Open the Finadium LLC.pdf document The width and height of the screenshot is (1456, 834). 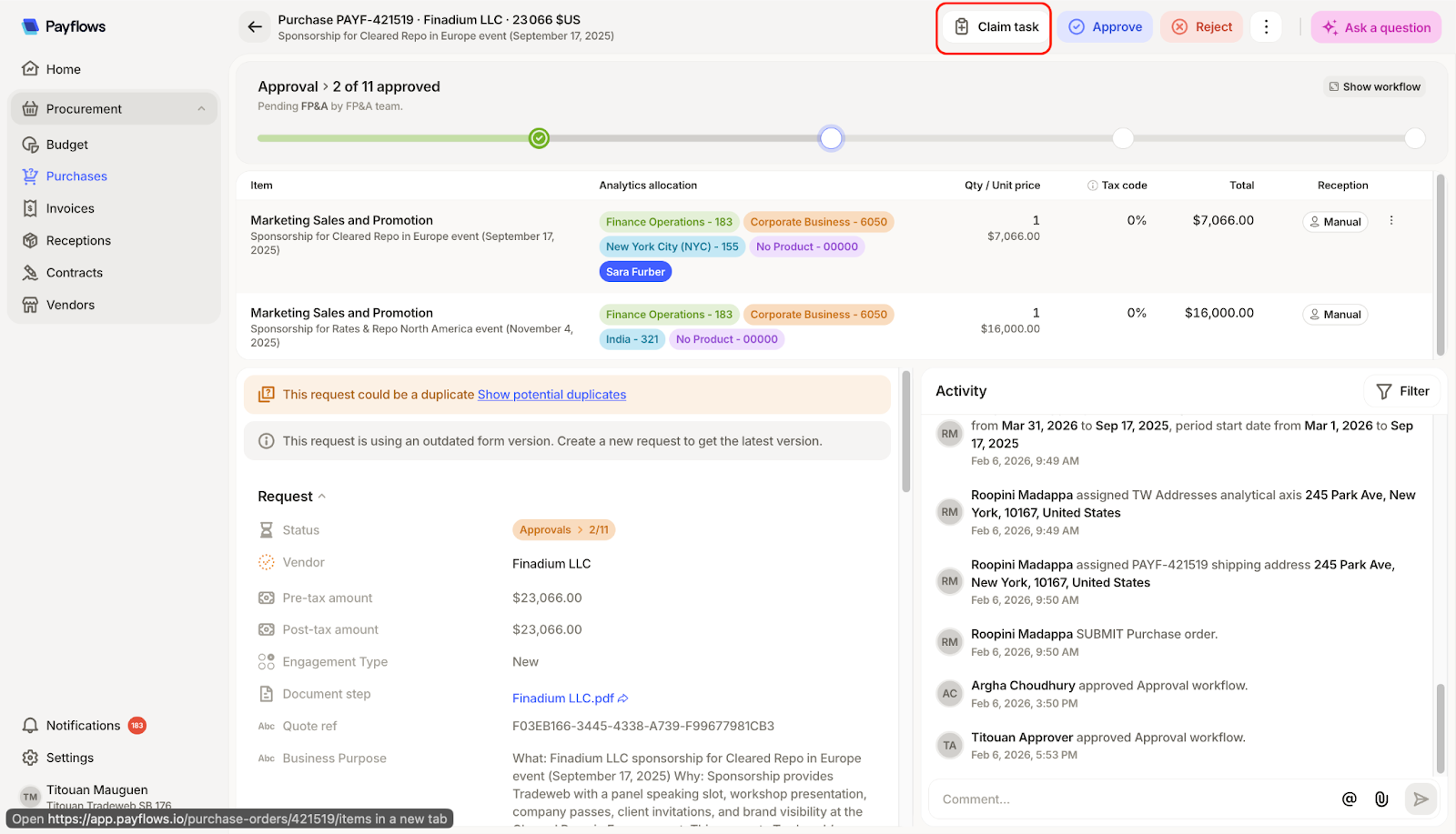pos(570,698)
